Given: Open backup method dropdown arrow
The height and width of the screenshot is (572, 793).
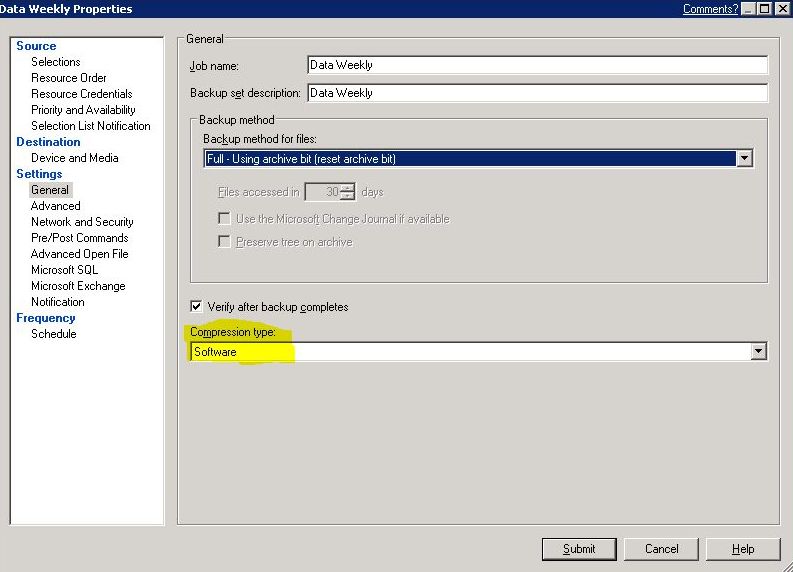Looking at the screenshot, I should pos(744,158).
